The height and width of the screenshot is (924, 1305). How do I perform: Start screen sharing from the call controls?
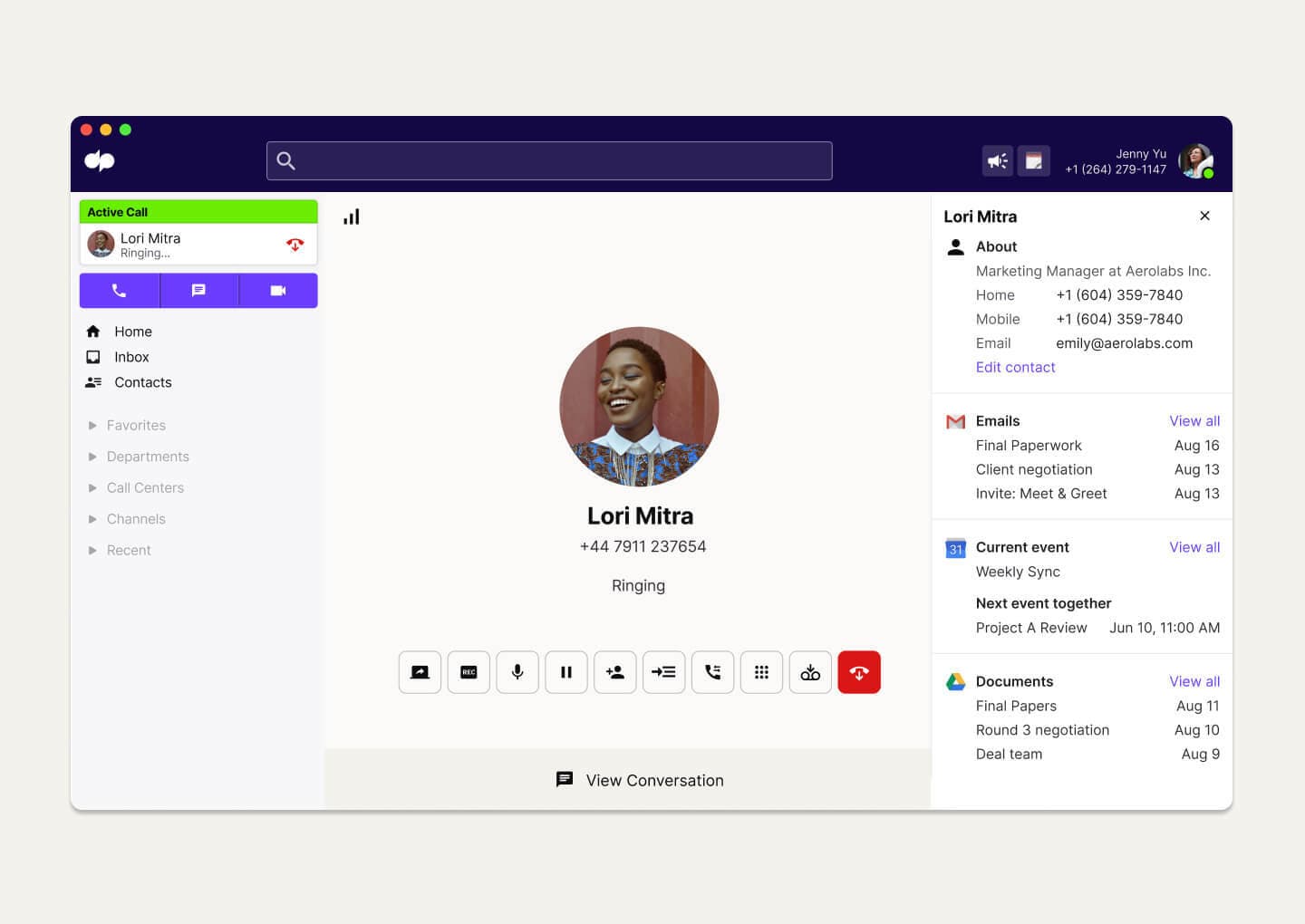(420, 672)
